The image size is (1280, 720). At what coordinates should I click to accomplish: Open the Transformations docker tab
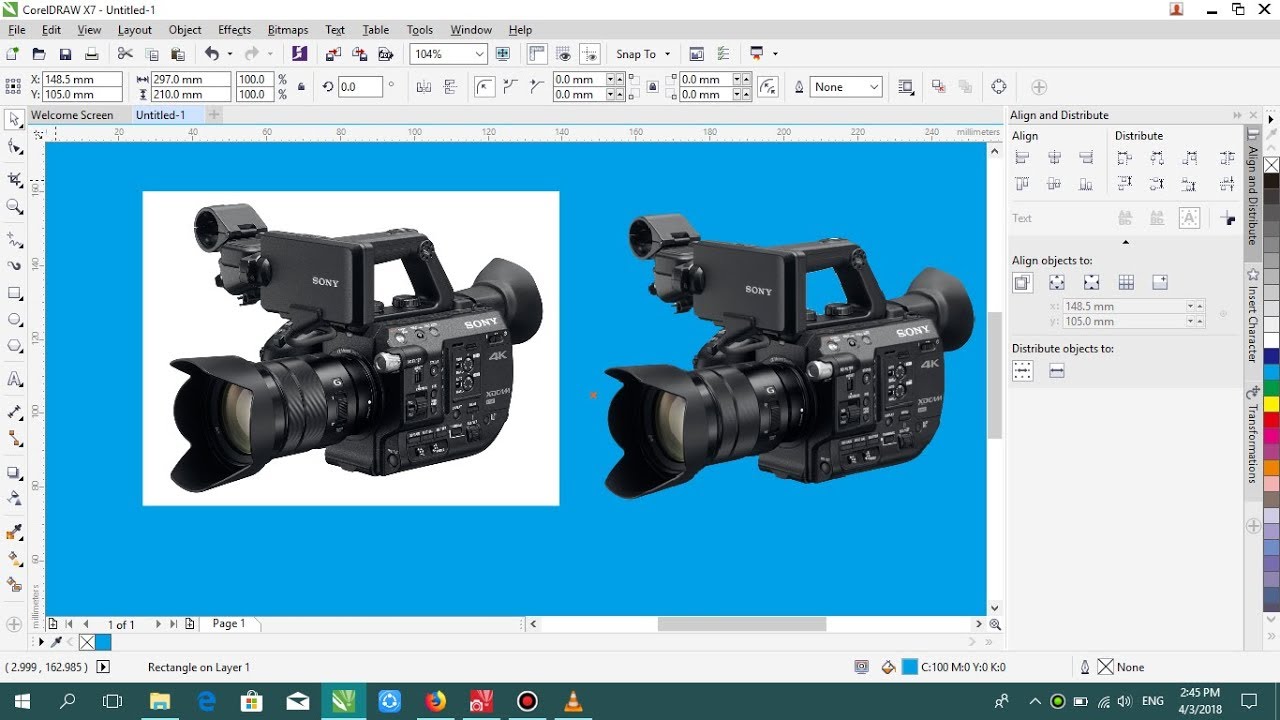pyautogui.click(x=1252, y=437)
